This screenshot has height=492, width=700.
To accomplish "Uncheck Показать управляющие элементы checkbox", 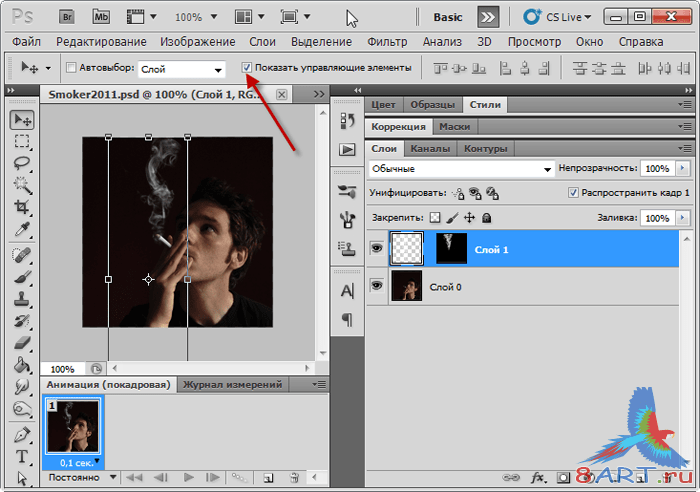I will click(247, 68).
